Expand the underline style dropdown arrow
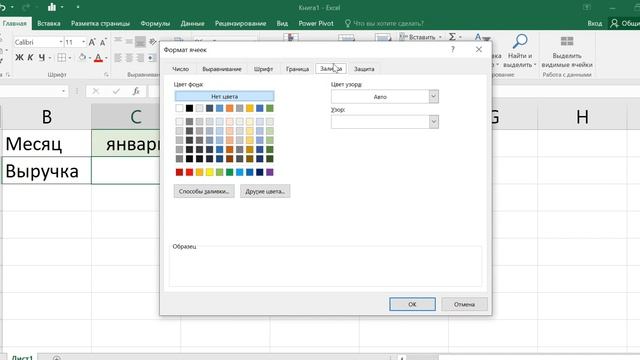Screen dimensions: 640x360 tap(50, 58)
